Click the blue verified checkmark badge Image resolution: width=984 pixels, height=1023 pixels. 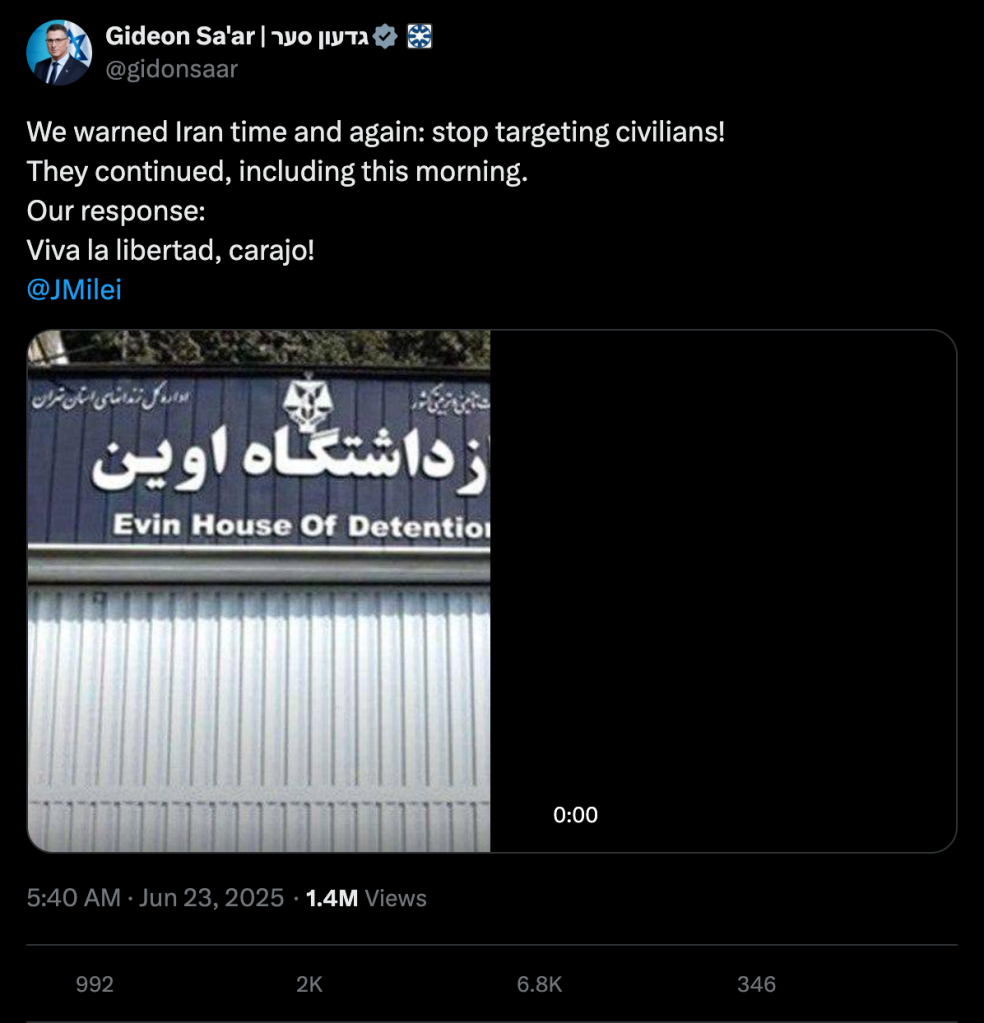386,38
